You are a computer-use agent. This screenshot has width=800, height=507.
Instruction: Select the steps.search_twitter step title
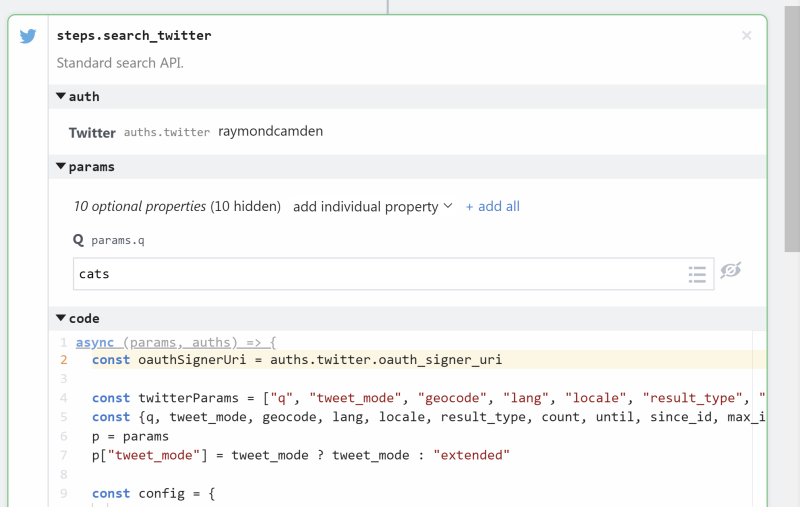[134, 36]
